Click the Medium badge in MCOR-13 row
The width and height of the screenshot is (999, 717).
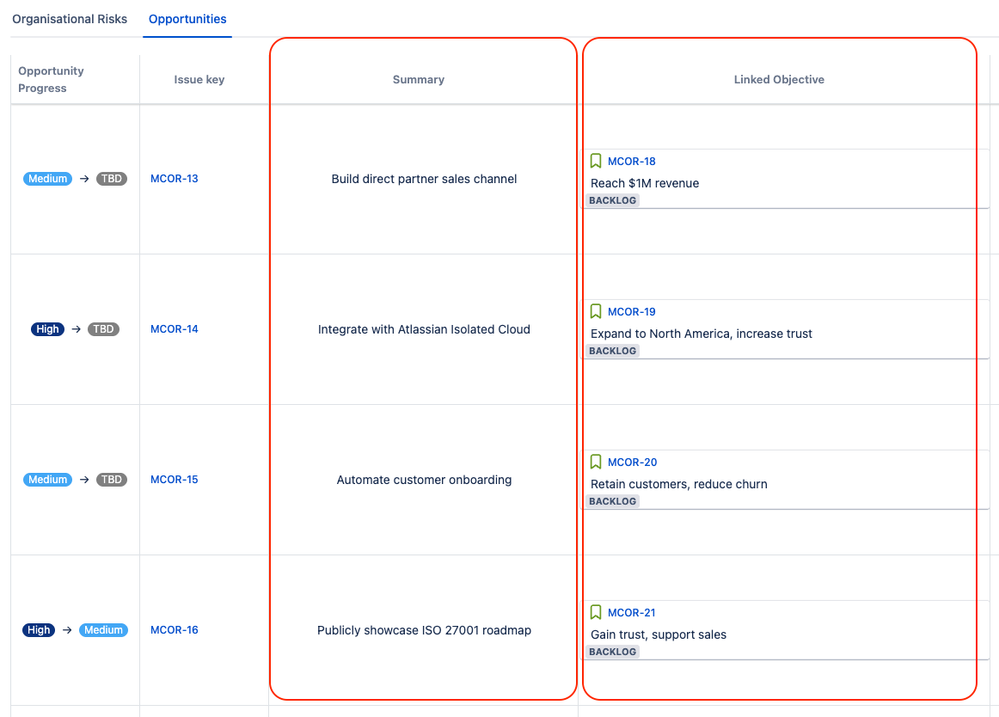click(48, 179)
